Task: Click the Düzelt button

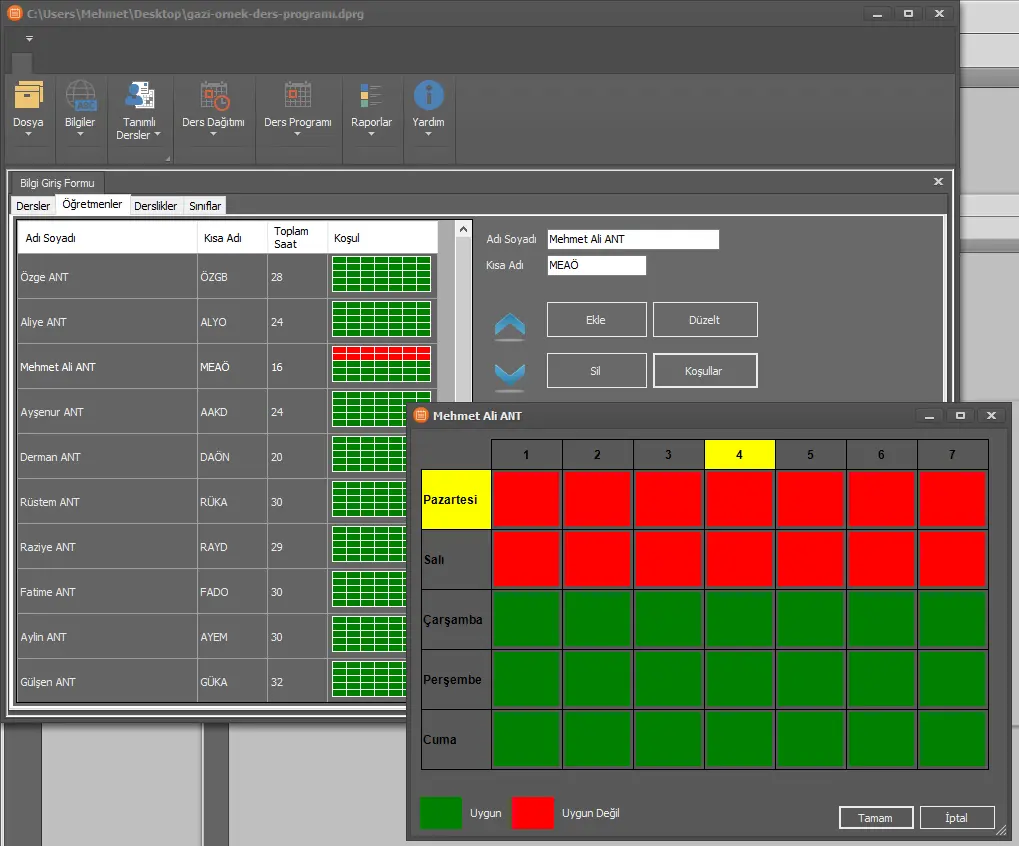Action: point(704,320)
